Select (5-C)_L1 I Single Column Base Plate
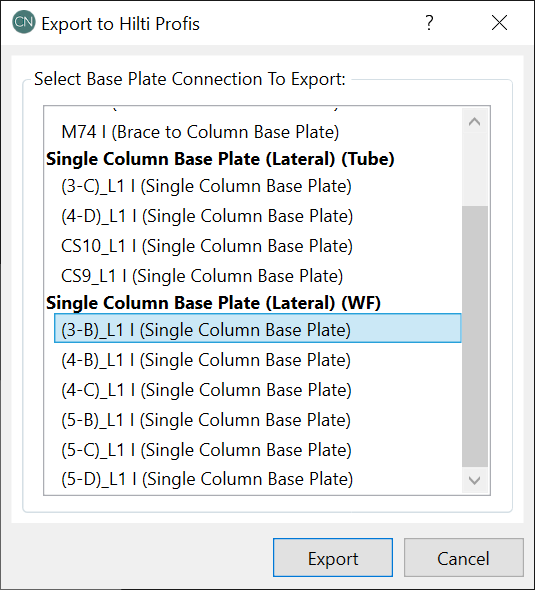This screenshot has height=590, width=535. 206,450
